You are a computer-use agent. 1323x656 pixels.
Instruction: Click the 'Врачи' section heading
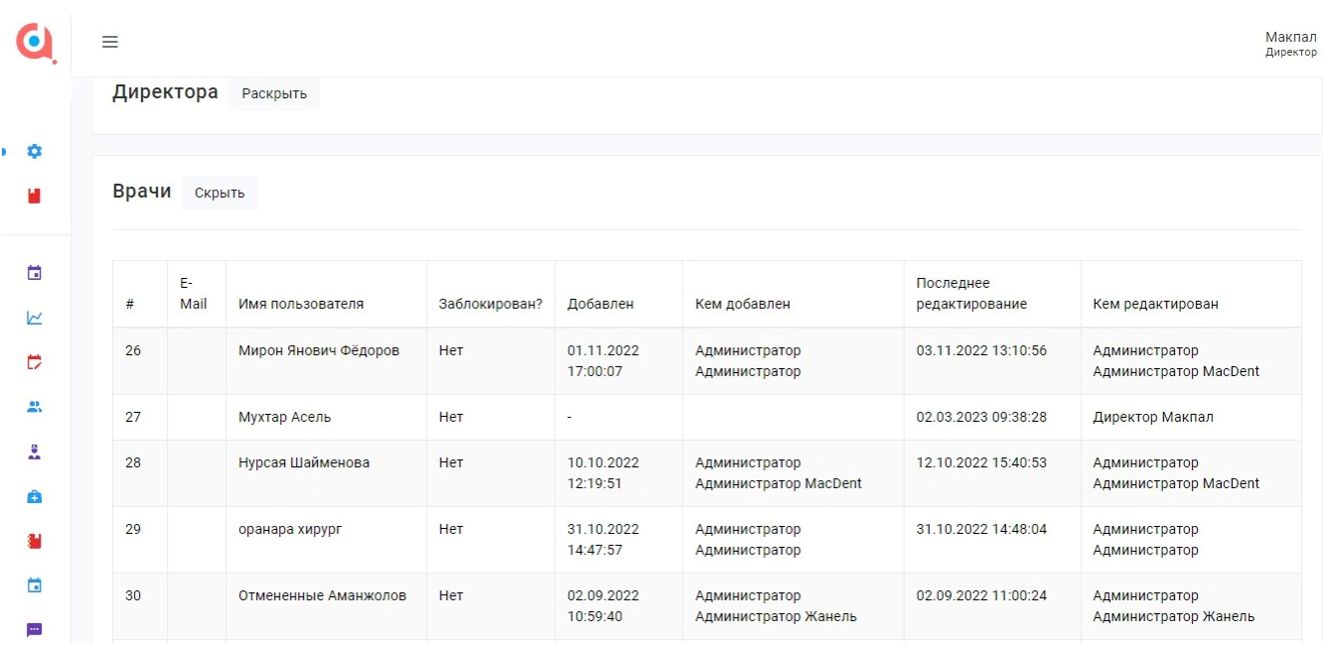coord(142,191)
